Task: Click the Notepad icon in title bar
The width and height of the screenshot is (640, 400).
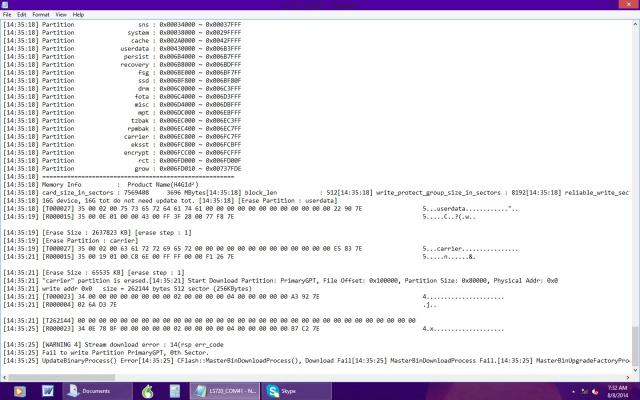Action: pos(5,5)
